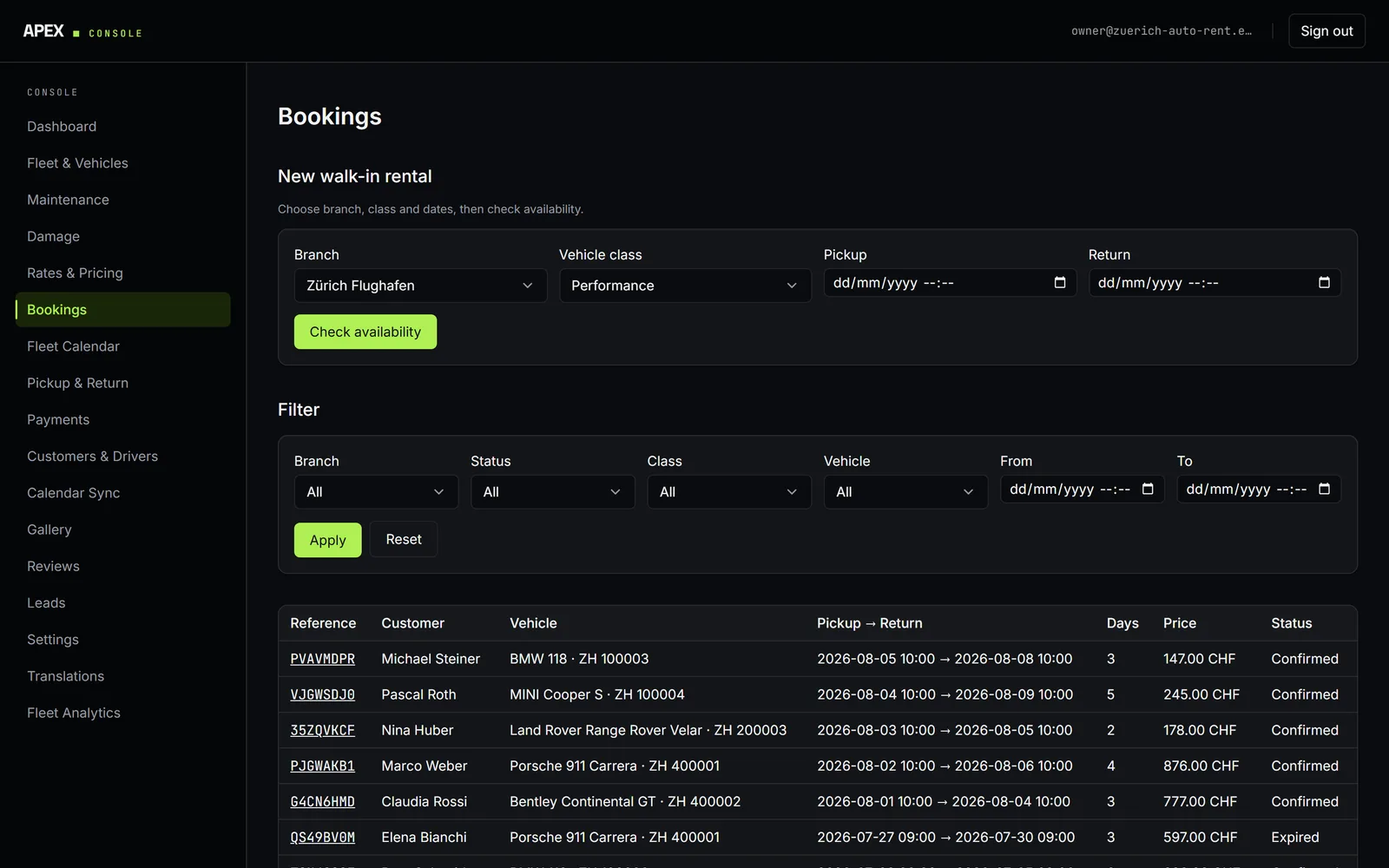Open booking reference PVAVMDPR

click(x=322, y=660)
